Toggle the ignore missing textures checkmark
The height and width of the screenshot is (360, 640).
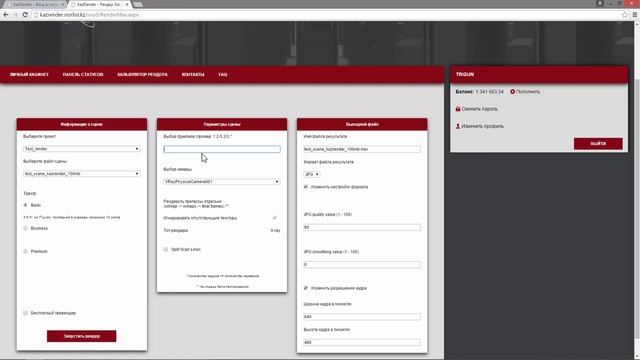275,218
